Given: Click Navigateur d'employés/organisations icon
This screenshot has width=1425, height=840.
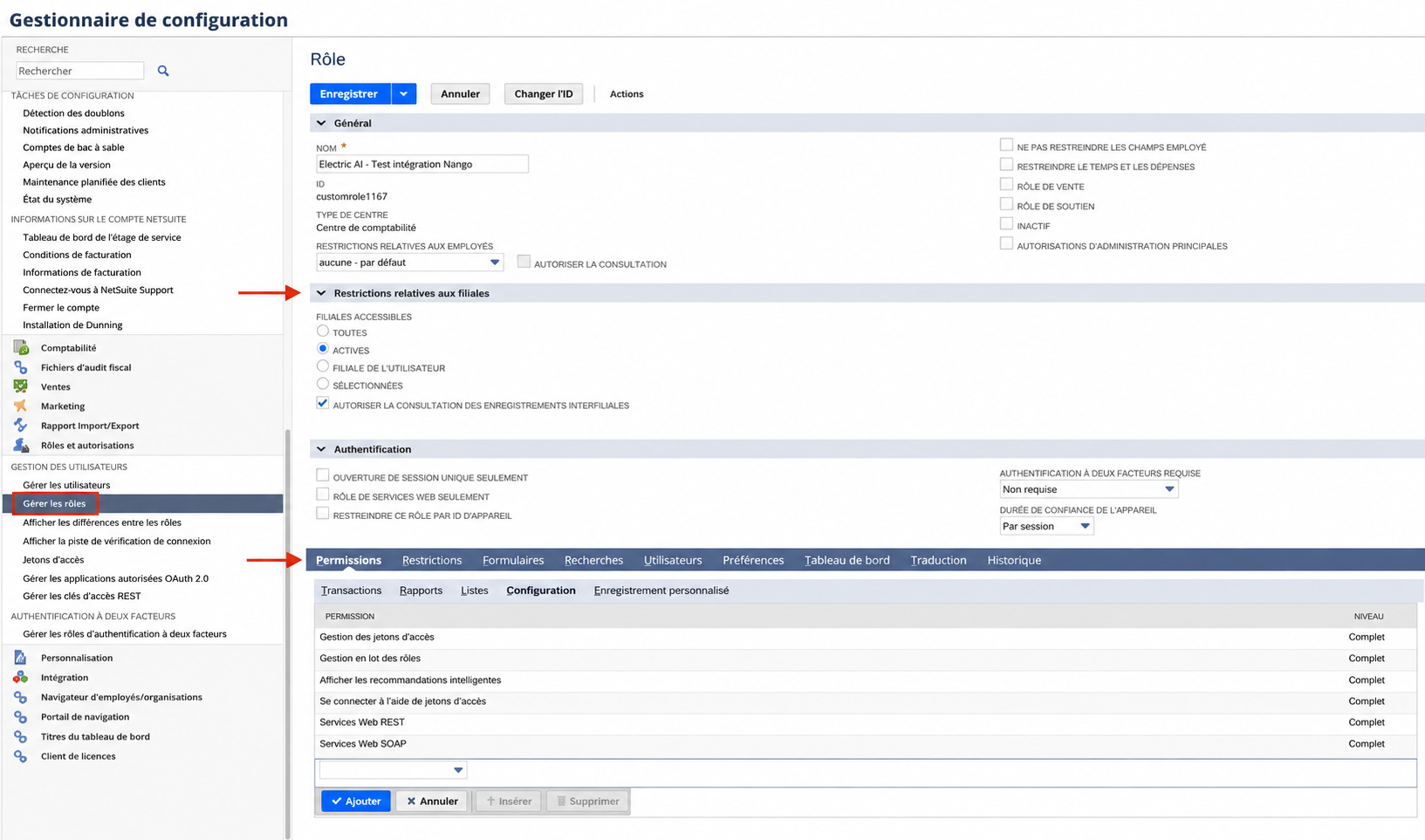Looking at the screenshot, I should pos(21,697).
